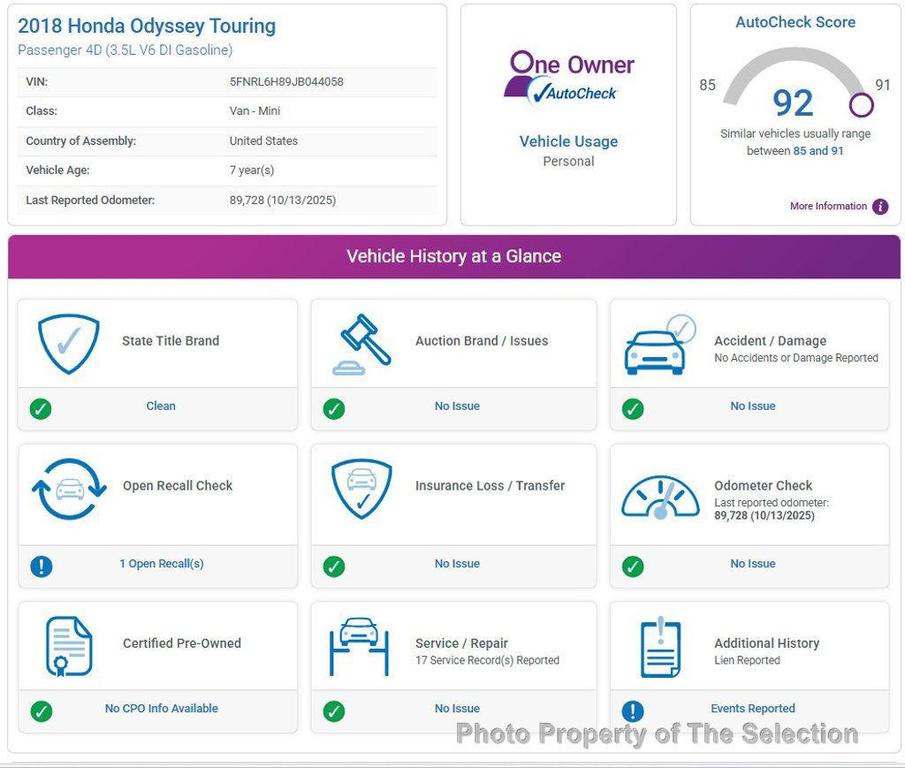
Task: Click the Service / Repair car lift icon
Action: click(x=359, y=646)
